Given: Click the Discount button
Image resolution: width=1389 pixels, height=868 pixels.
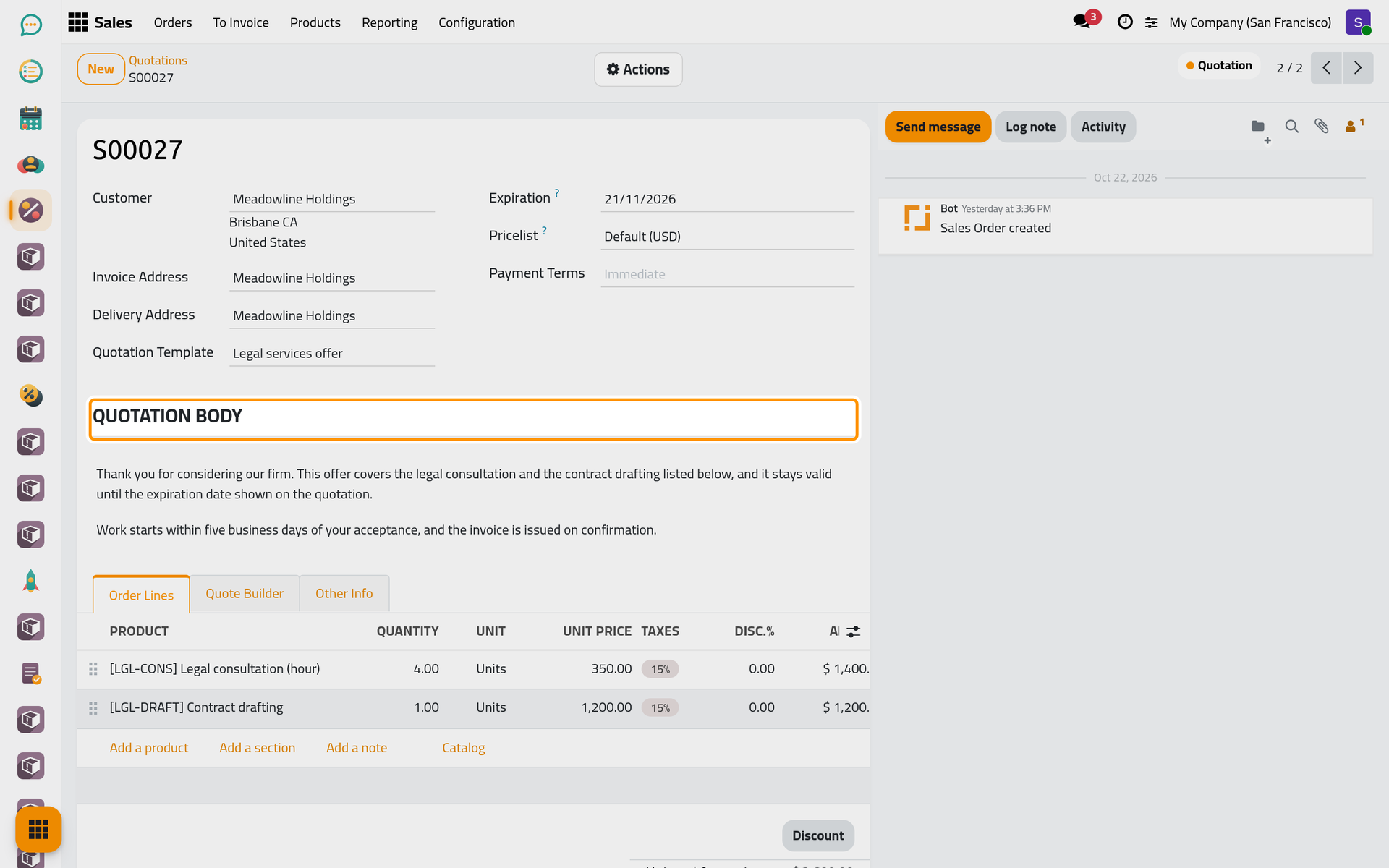Looking at the screenshot, I should click(818, 835).
